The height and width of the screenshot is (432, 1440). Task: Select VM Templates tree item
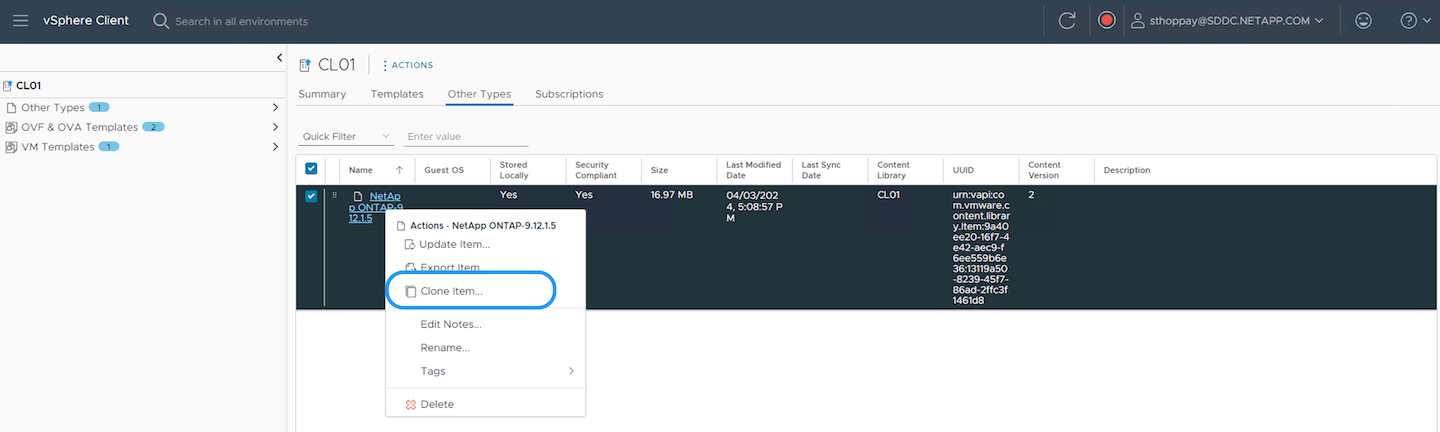click(x=57, y=147)
